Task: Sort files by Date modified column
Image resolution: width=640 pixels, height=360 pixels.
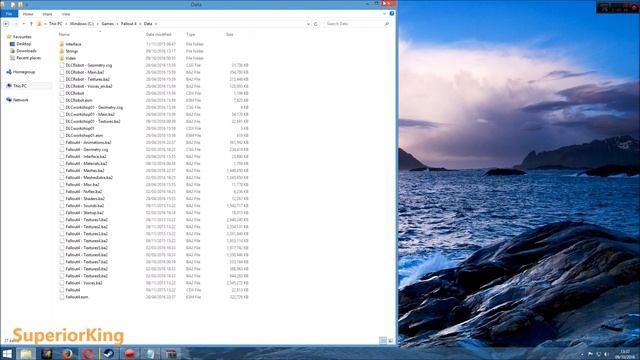Action: point(158,35)
